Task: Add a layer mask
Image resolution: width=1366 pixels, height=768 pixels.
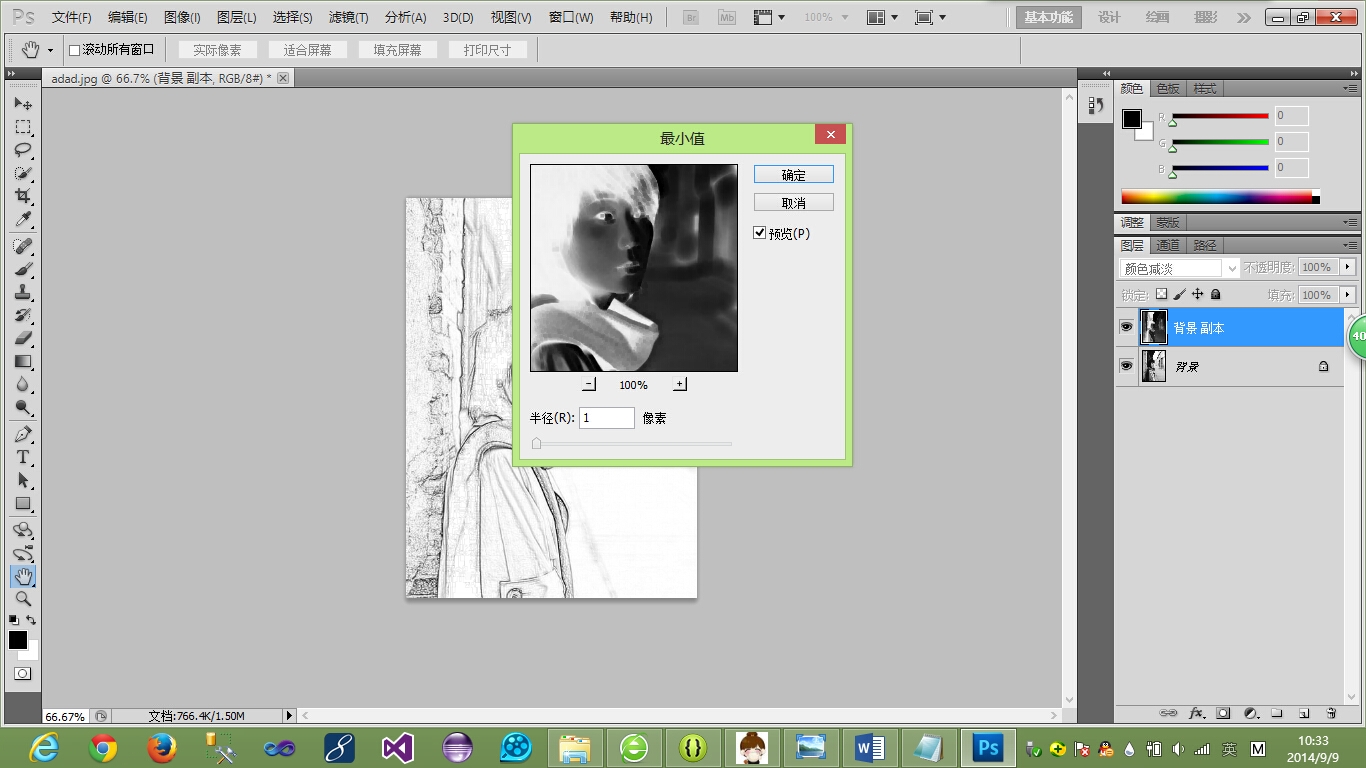Action: (1223, 713)
